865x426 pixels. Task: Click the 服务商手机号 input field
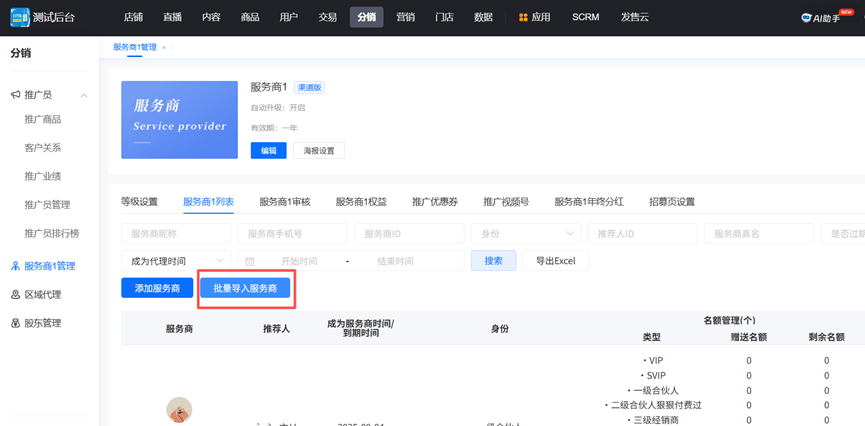292,234
